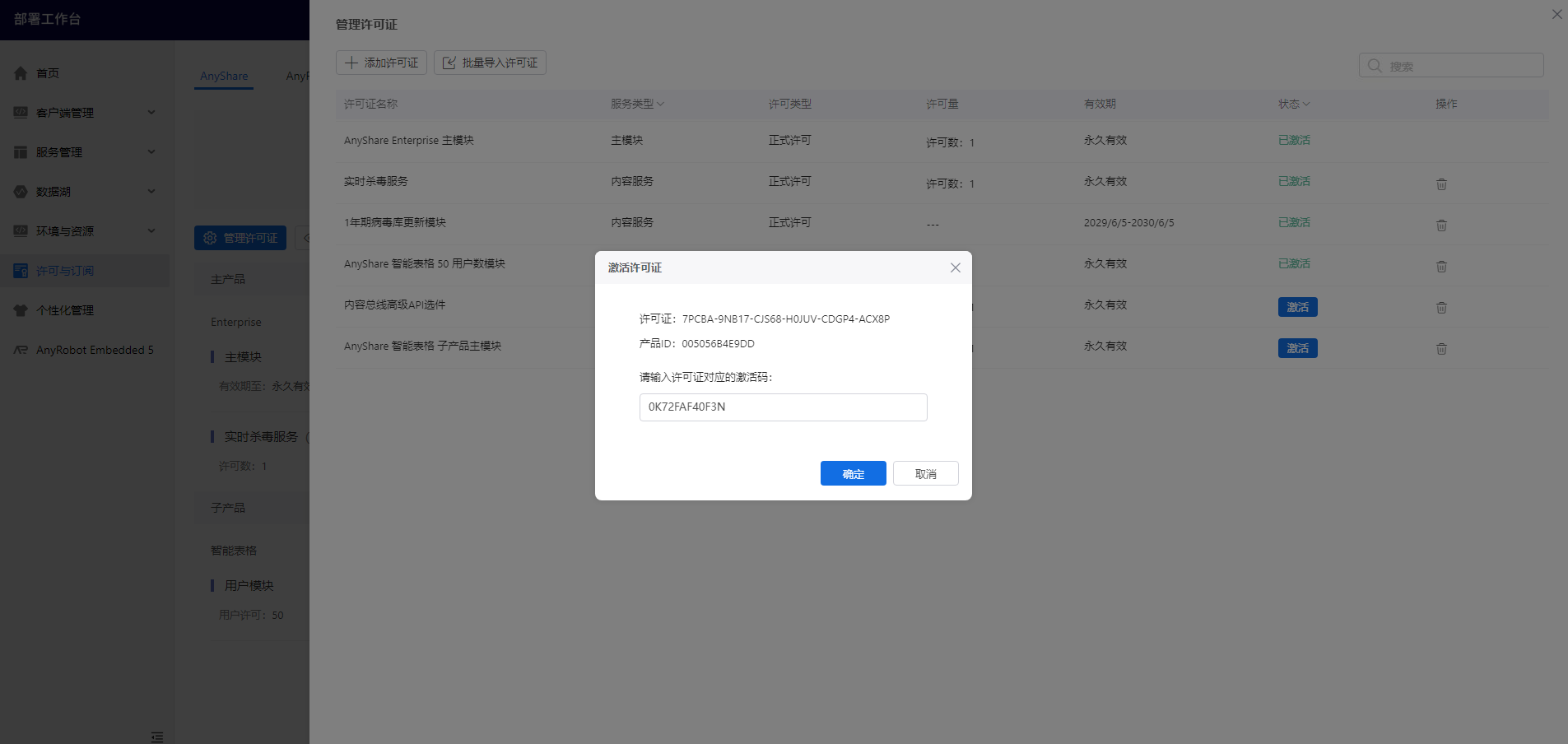
Task: Close the 激活许可证 dialog with X
Action: coord(956,267)
